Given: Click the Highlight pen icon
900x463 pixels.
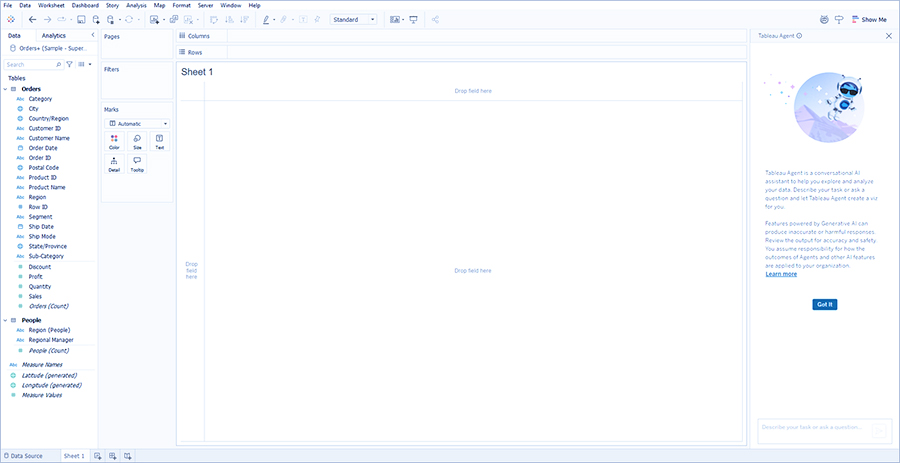Looking at the screenshot, I should 266,20.
